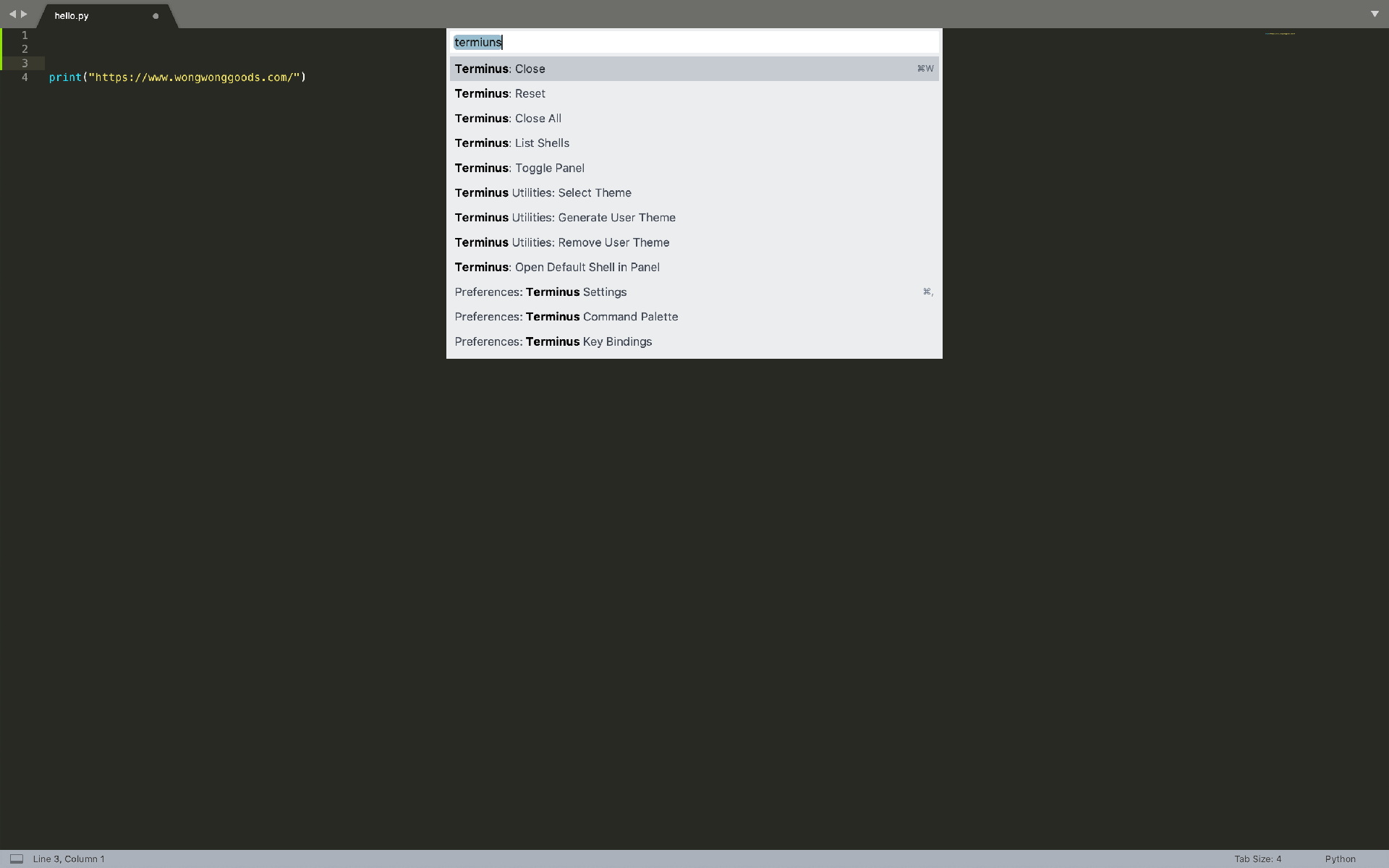Click the back tab navigation arrow
Image resolution: width=1389 pixels, height=868 pixels.
(x=12, y=14)
